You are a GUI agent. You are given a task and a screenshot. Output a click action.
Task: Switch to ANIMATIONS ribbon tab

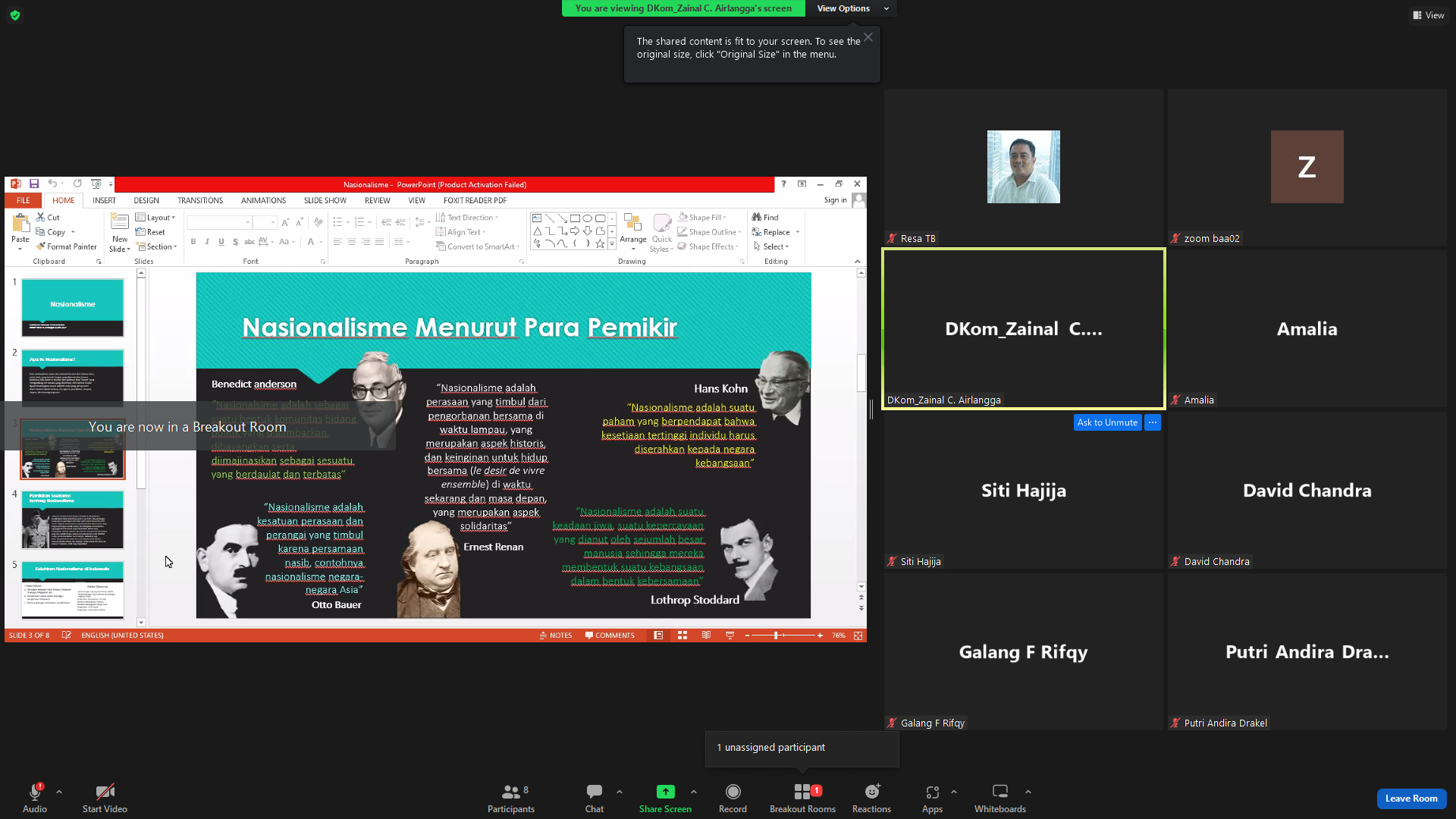[x=263, y=200]
